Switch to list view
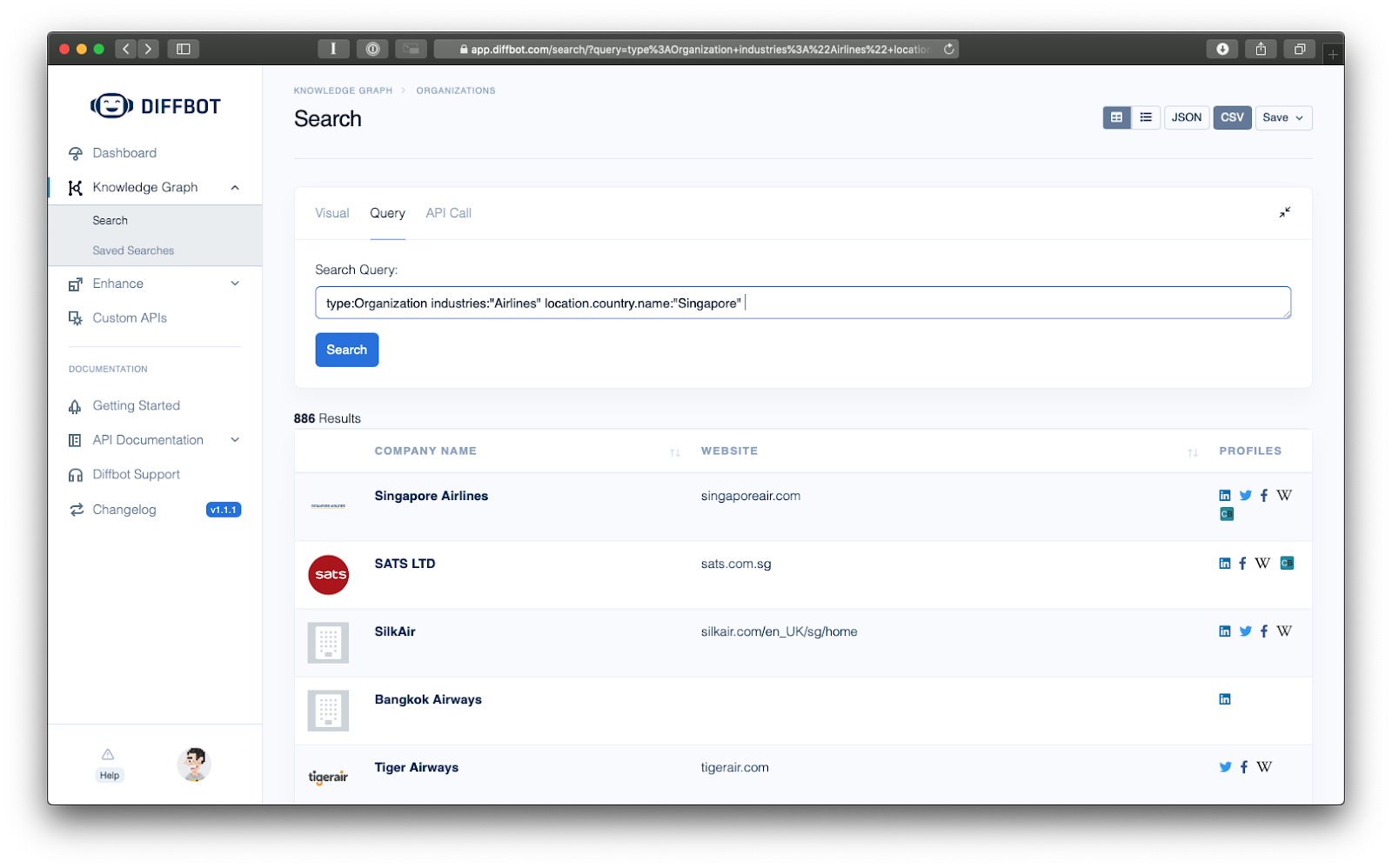Image resolution: width=1392 pixels, height=868 pixels. coord(1146,117)
